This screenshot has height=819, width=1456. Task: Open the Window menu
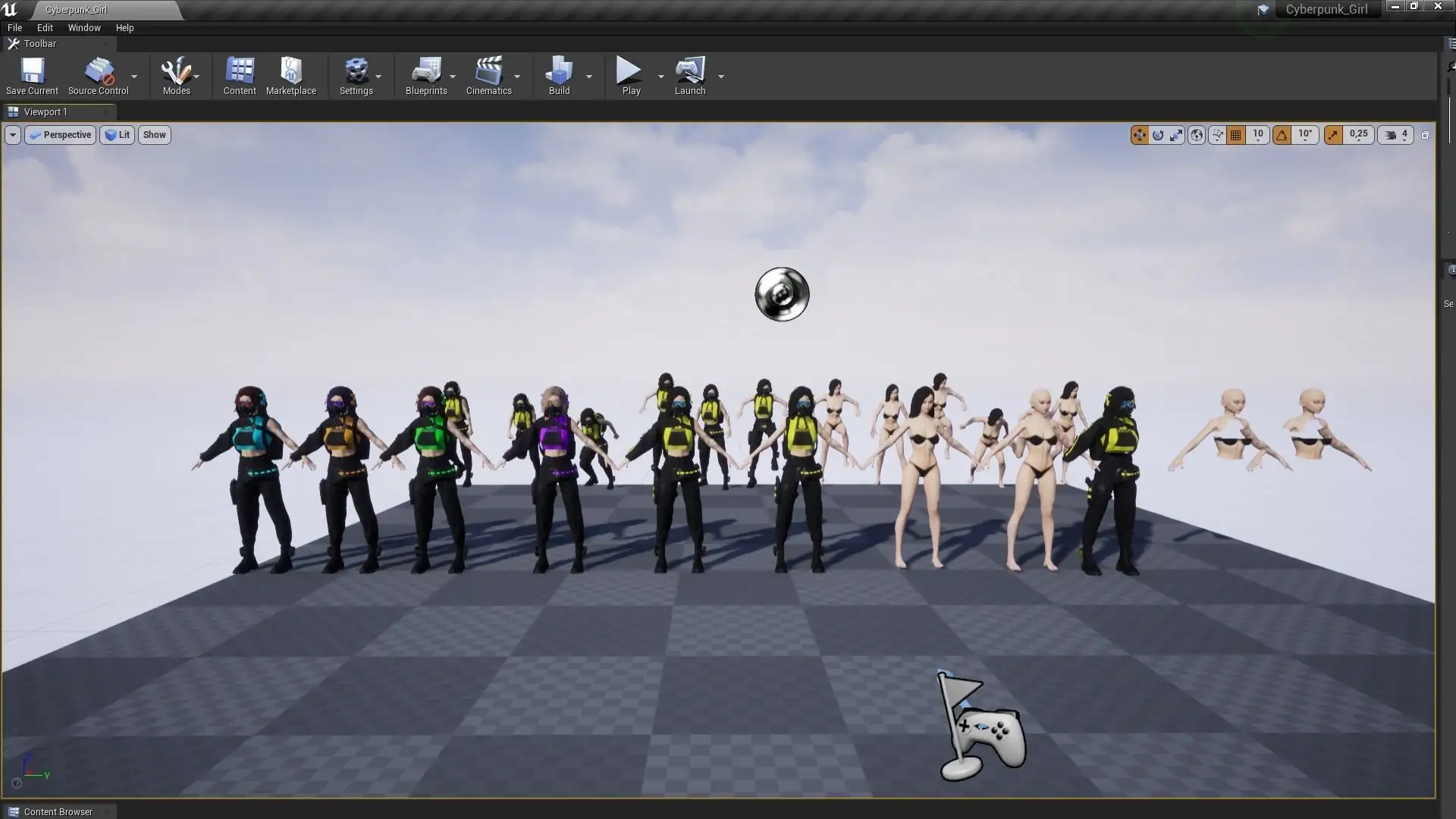click(x=83, y=28)
